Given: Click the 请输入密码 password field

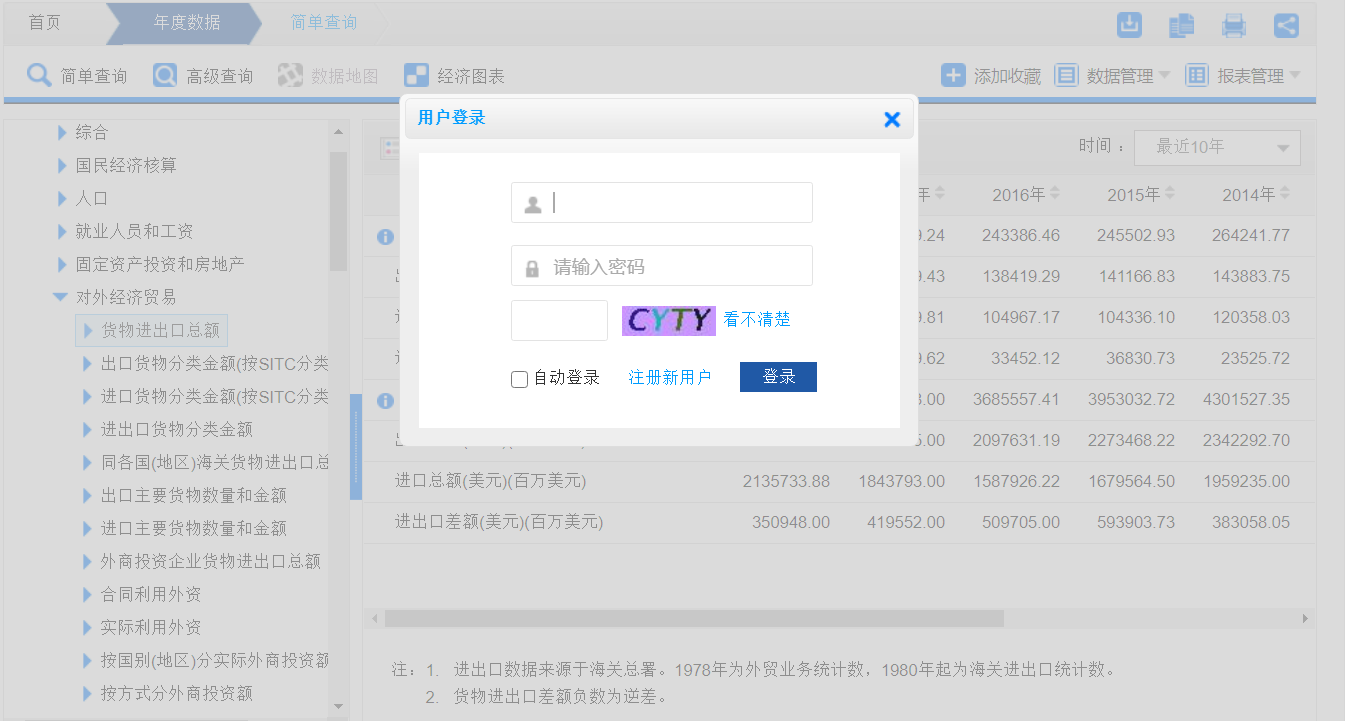Looking at the screenshot, I should tap(662, 267).
